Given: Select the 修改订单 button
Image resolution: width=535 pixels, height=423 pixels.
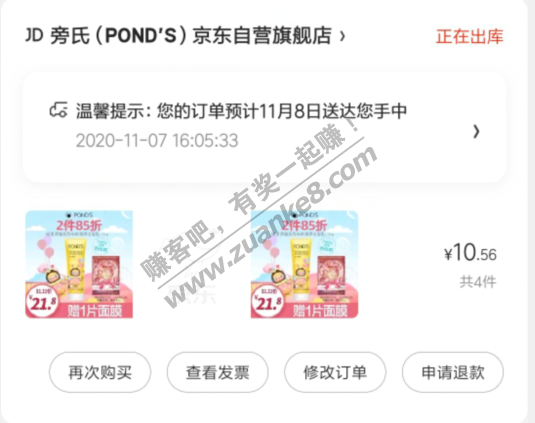Looking at the screenshot, I should [x=335, y=372].
